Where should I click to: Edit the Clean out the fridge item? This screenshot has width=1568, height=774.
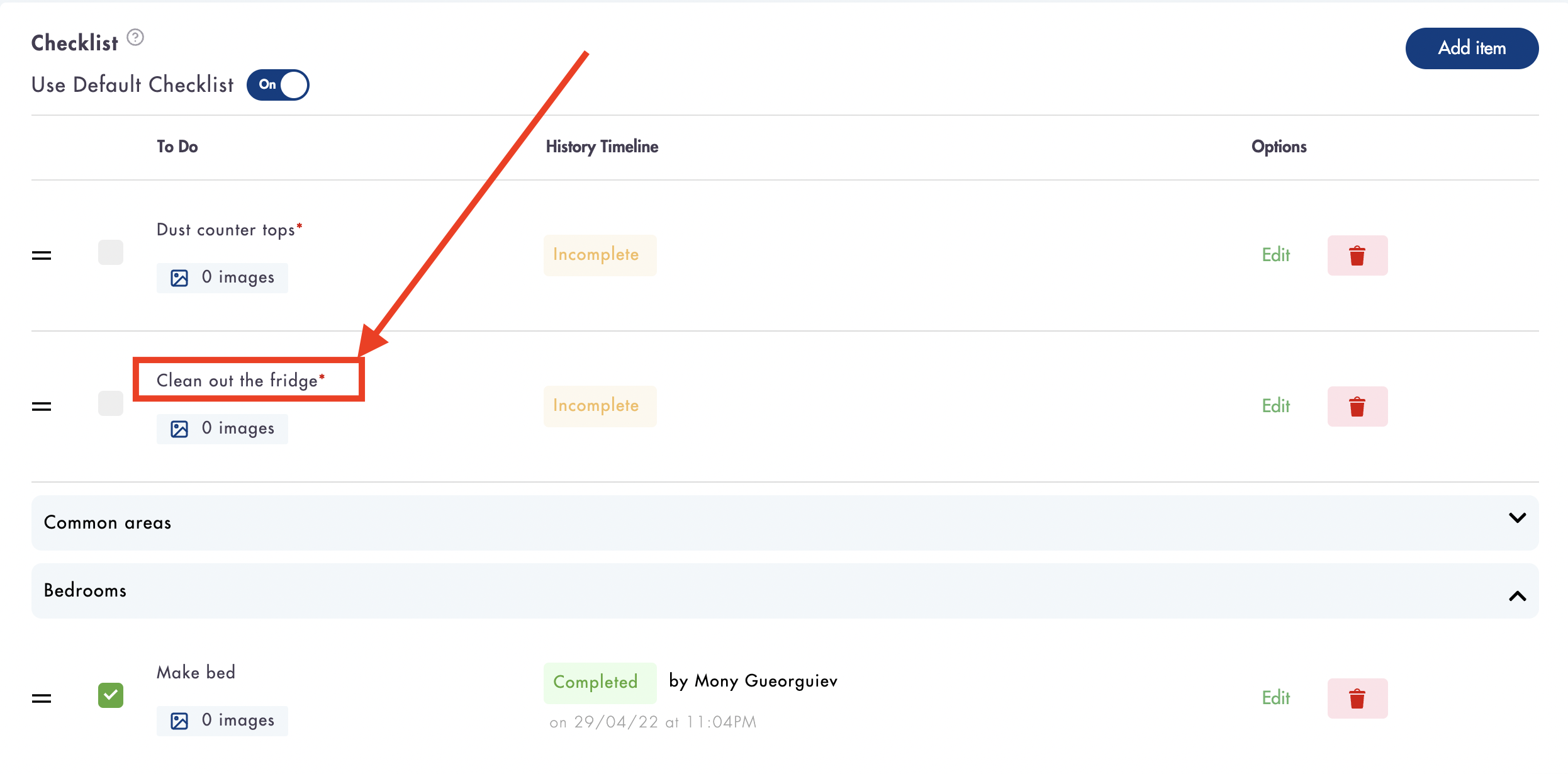[1276, 406]
